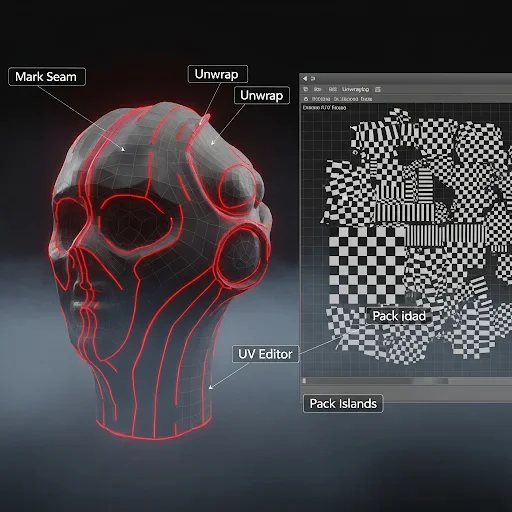Image resolution: width=512 pixels, height=512 pixels.
Task: Click the first icon in the Unwrapping toolbar row
Action: click(306, 89)
